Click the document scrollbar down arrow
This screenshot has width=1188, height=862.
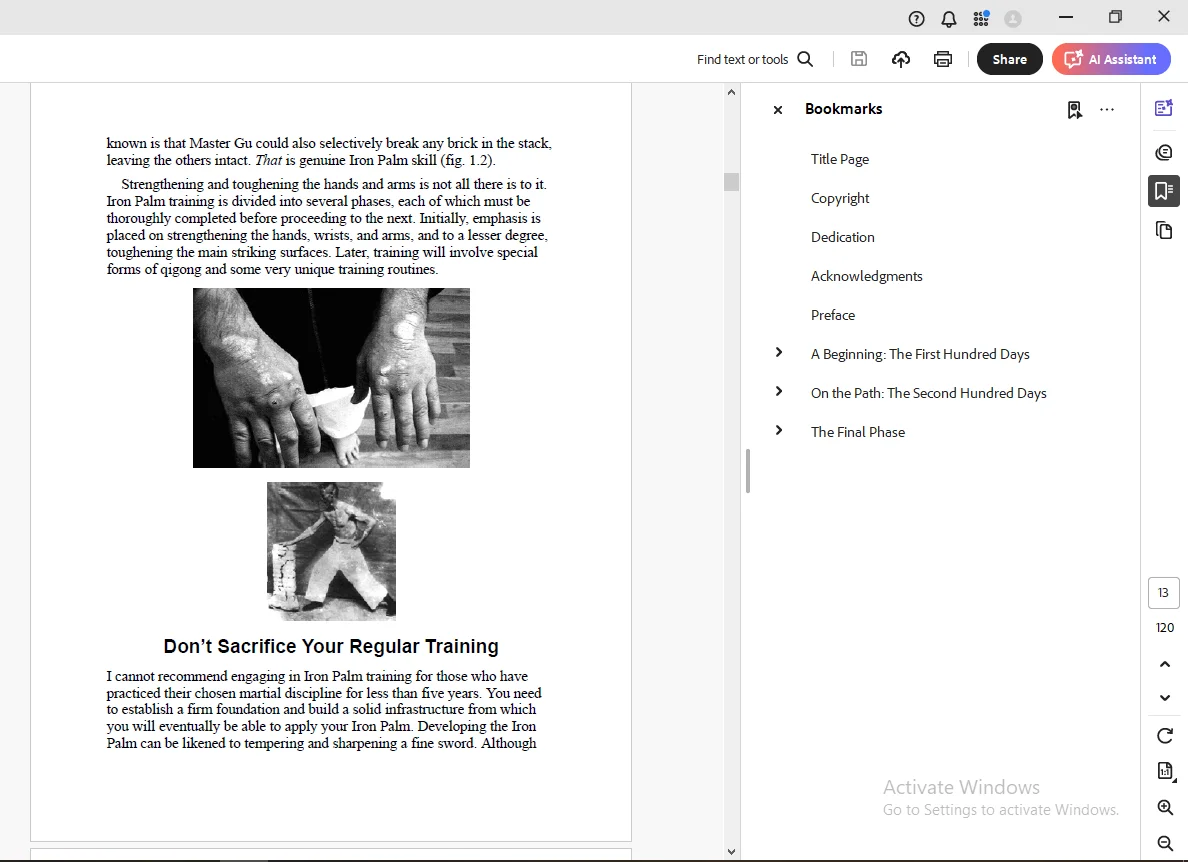click(x=731, y=851)
